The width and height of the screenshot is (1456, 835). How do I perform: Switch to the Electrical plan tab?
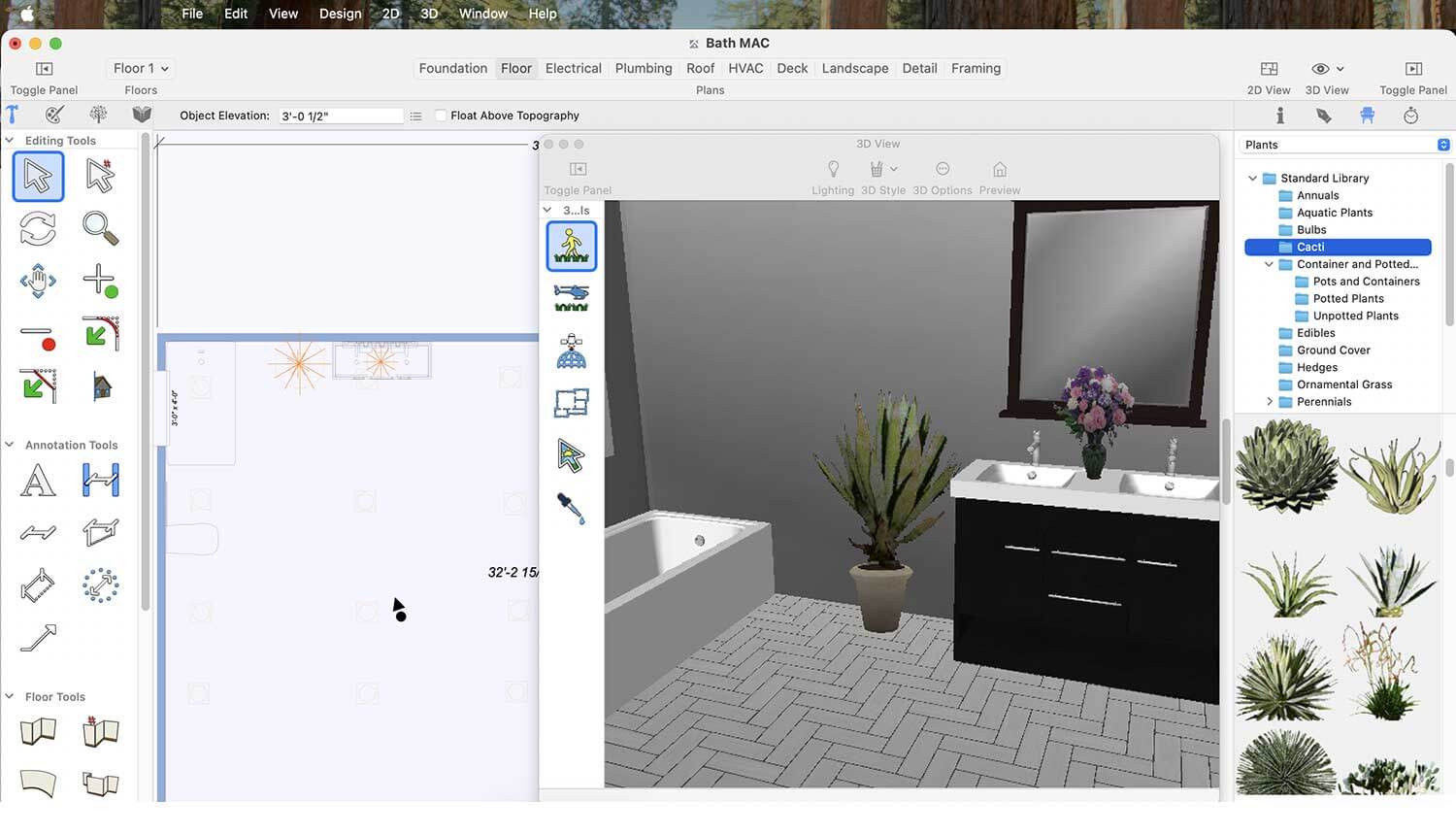(573, 69)
